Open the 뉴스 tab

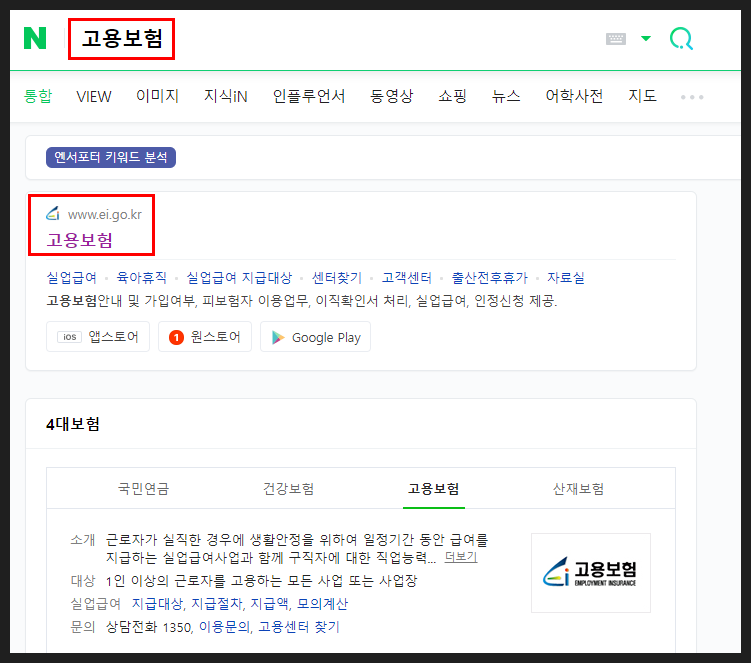[x=506, y=96]
